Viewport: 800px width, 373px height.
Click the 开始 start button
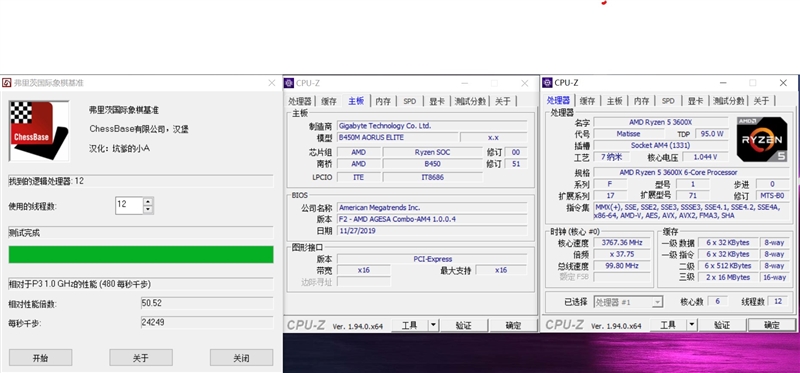[40, 358]
